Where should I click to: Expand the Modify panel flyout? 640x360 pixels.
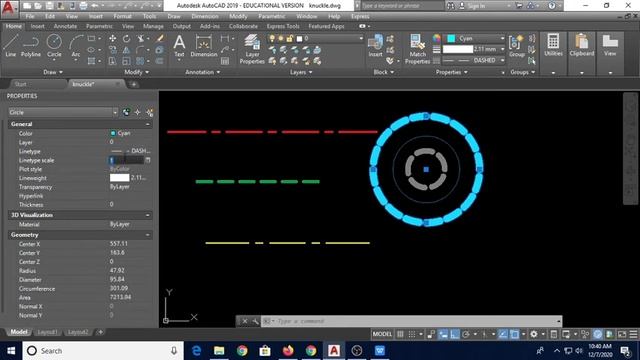137,72
